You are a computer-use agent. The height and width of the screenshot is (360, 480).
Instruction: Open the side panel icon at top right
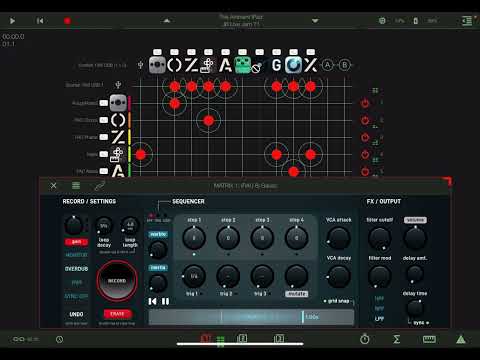coord(466,21)
